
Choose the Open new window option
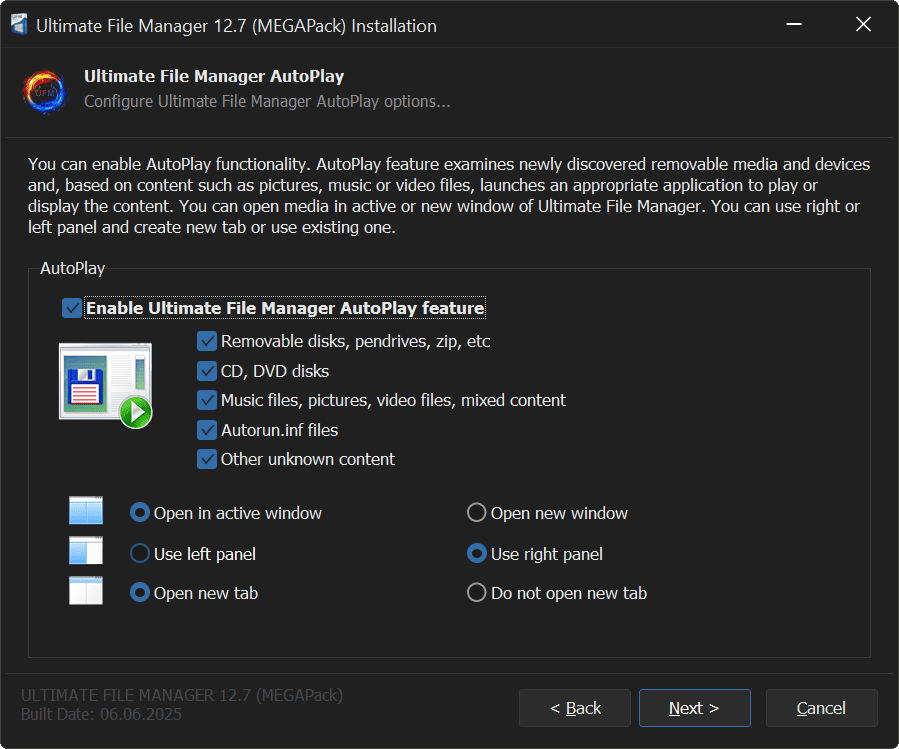click(477, 513)
